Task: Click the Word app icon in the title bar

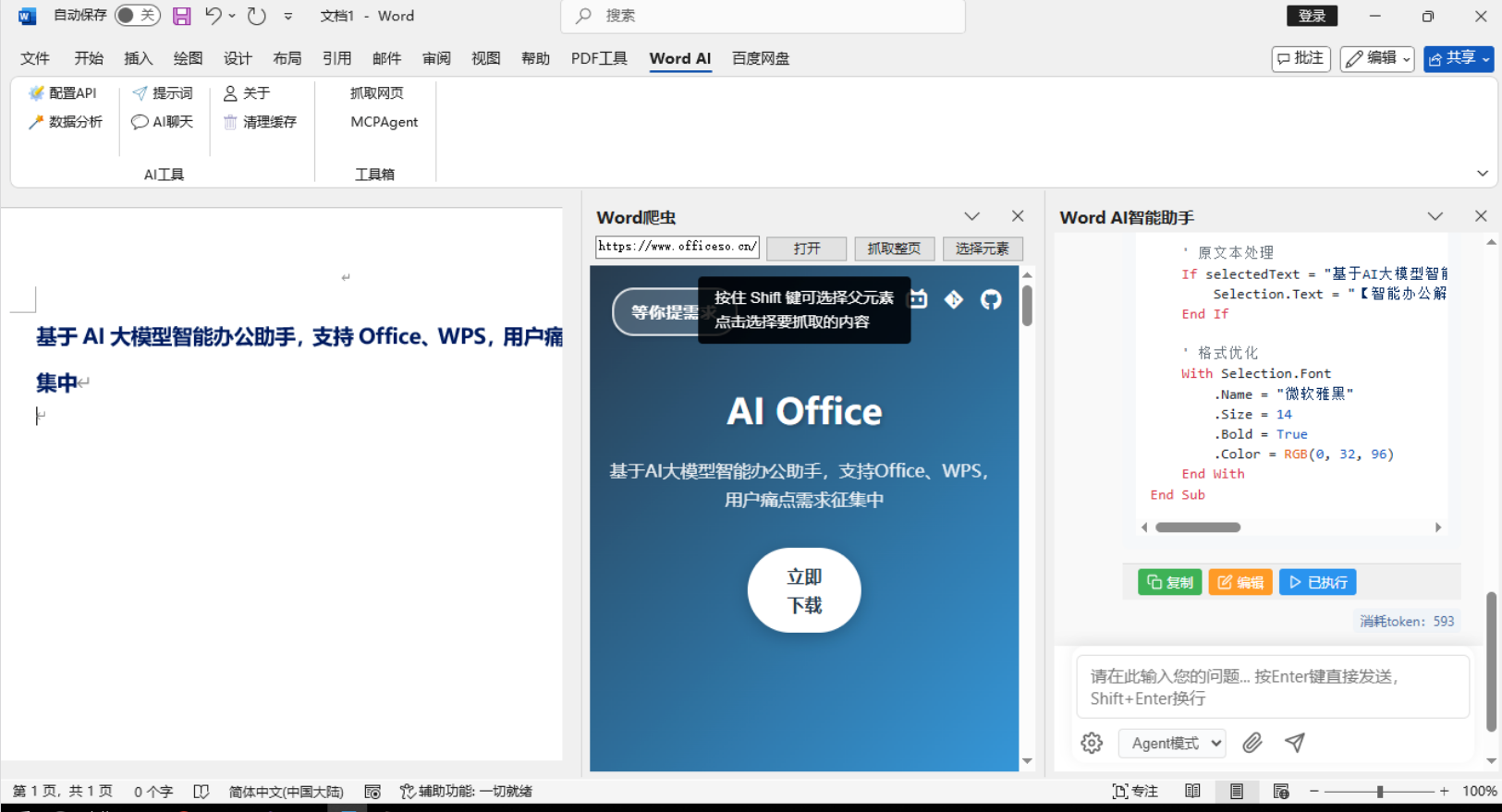Action: [x=27, y=16]
